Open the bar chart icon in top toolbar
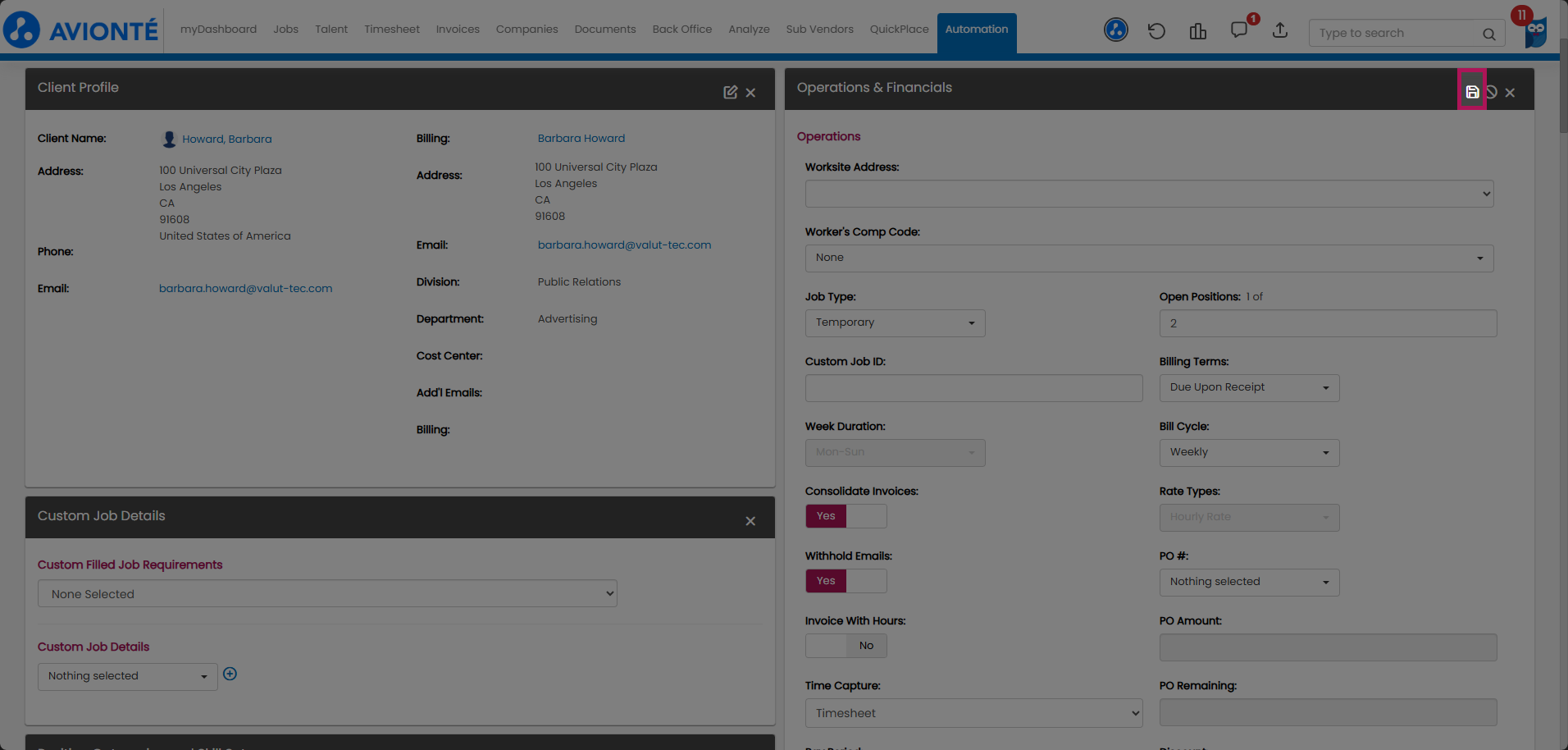Image resolution: width=1568 pixels, height=750 pixels. point(1197,31)
